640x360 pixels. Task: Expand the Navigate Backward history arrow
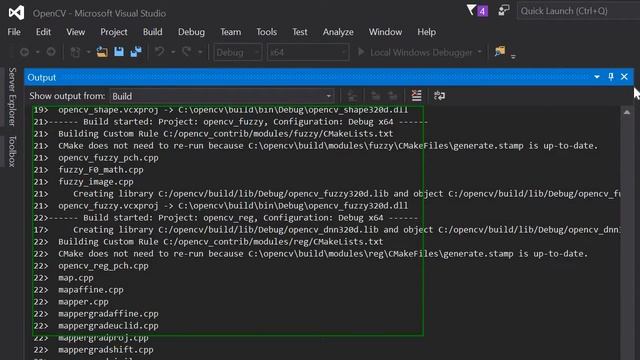coord(38,52)
